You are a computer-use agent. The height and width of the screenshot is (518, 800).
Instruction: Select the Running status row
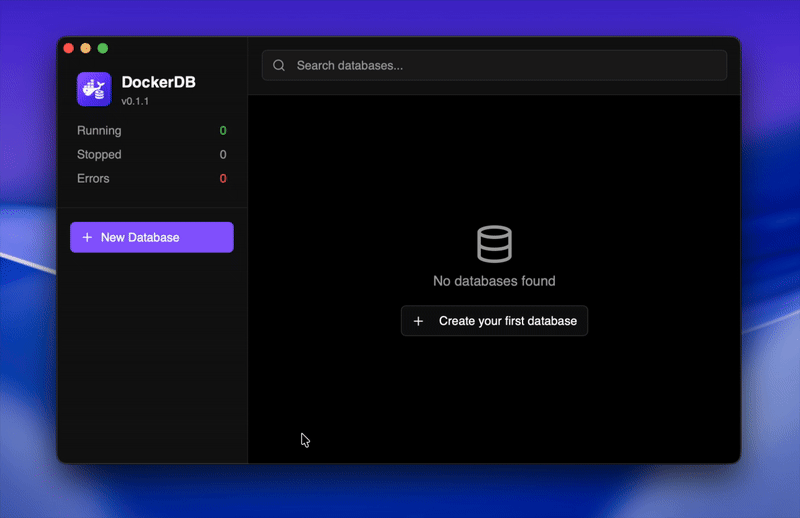152,131
